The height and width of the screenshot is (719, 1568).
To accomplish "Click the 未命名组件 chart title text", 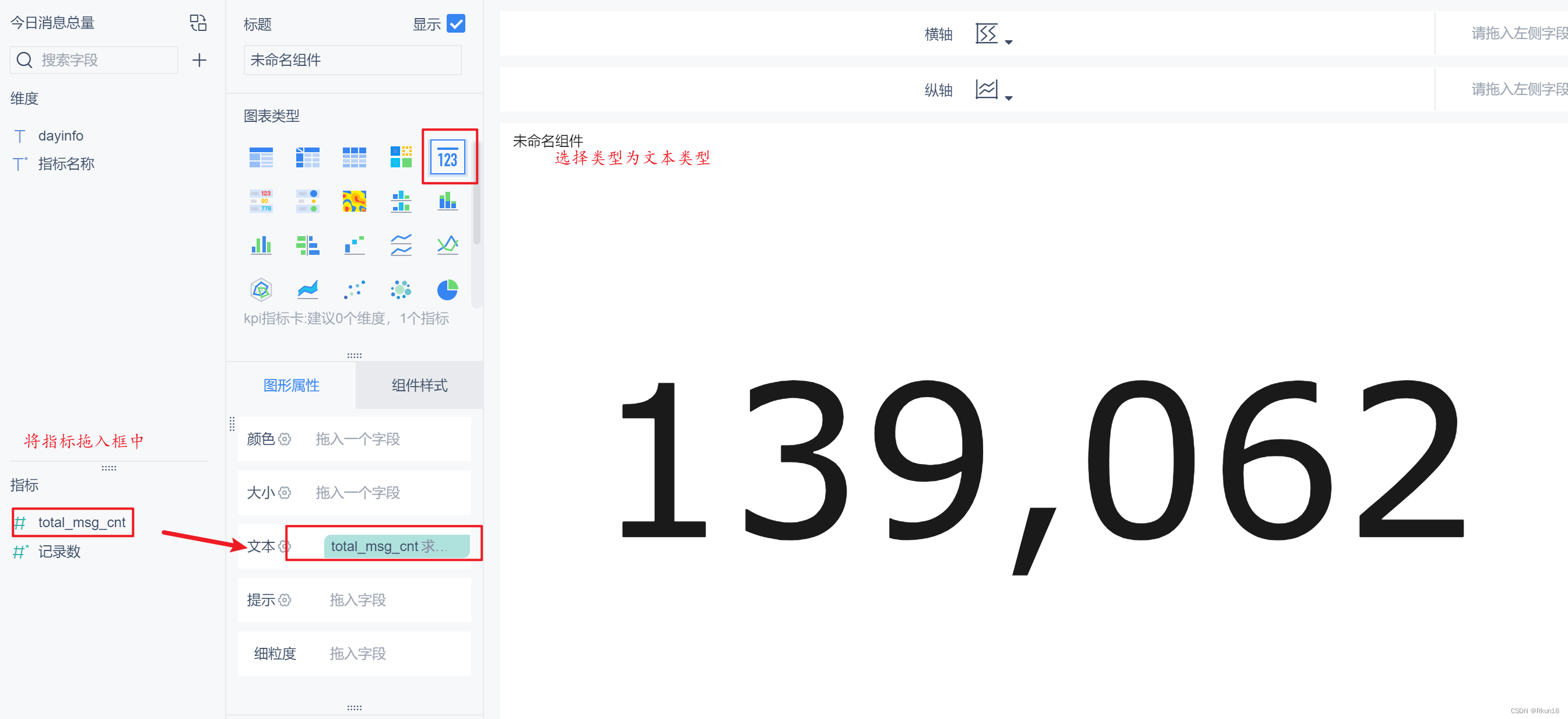I will [x=548, y=141].
